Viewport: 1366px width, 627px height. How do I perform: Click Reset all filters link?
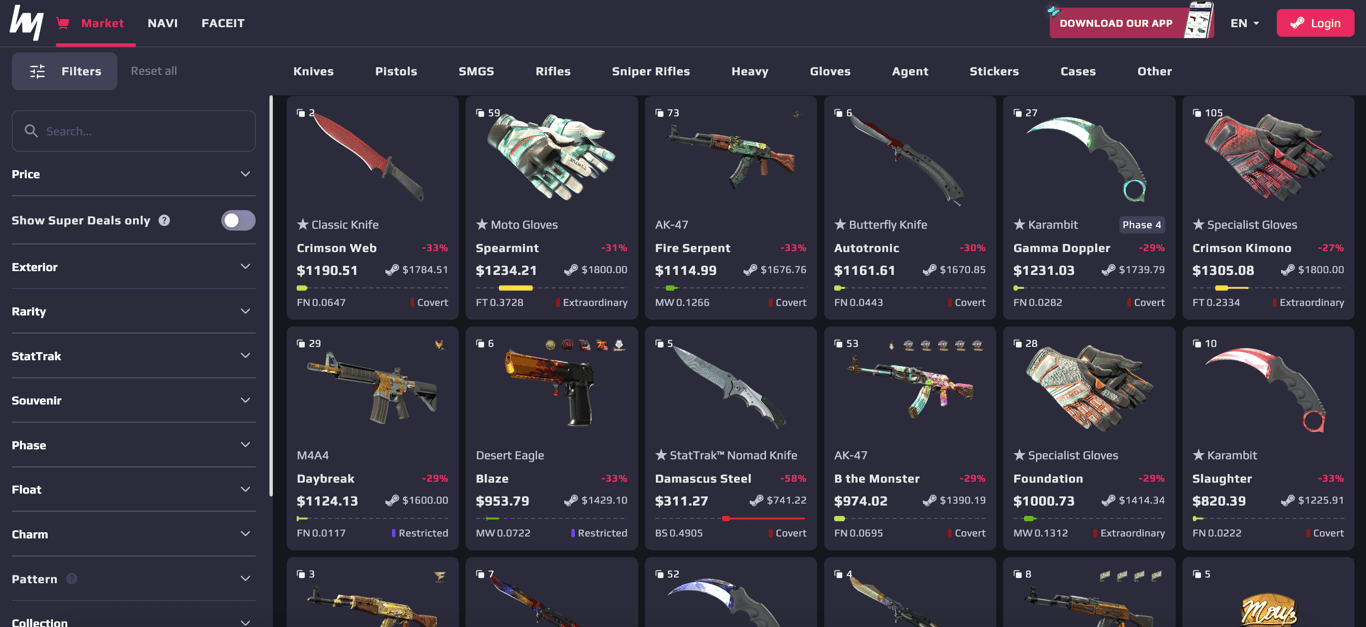(x=154, y=71)
